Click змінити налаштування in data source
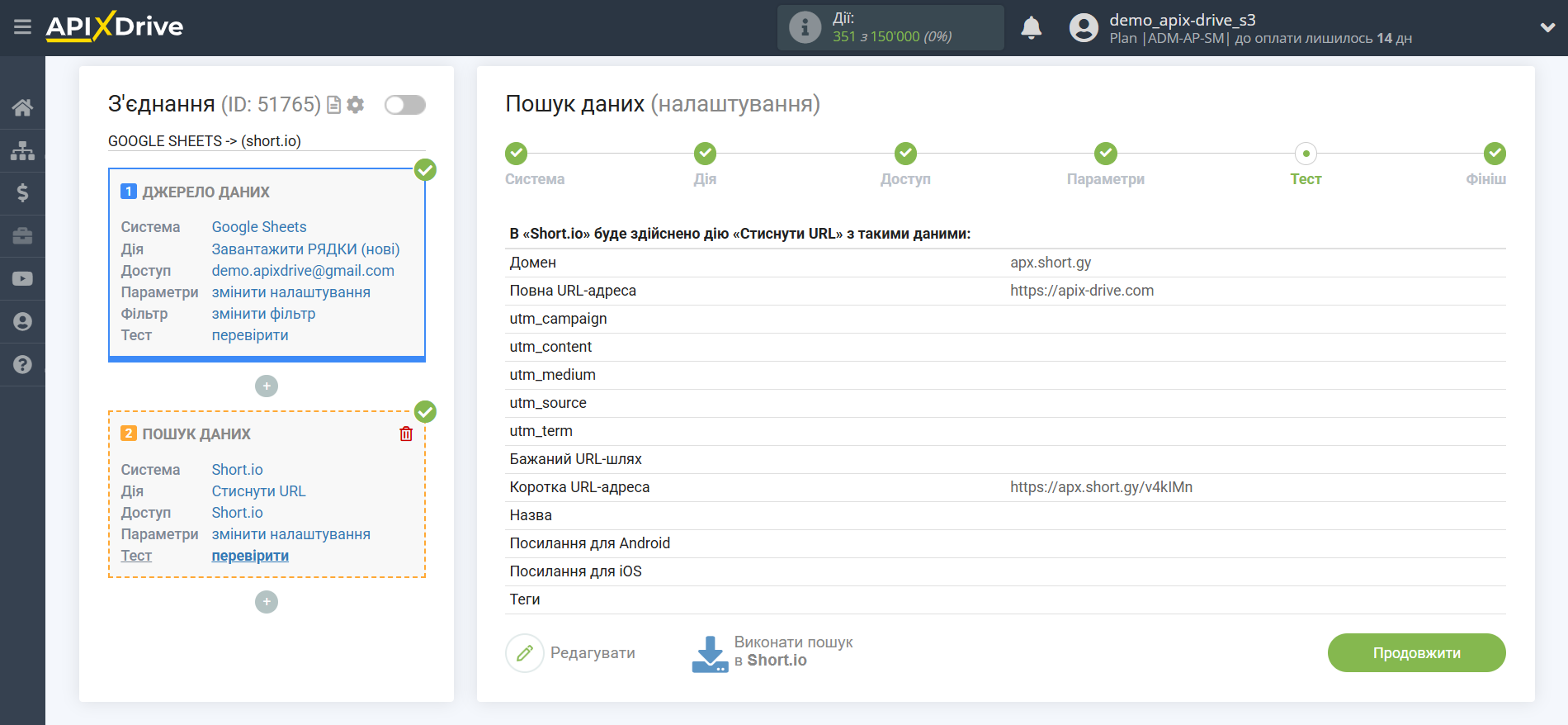 pos(290,291)
